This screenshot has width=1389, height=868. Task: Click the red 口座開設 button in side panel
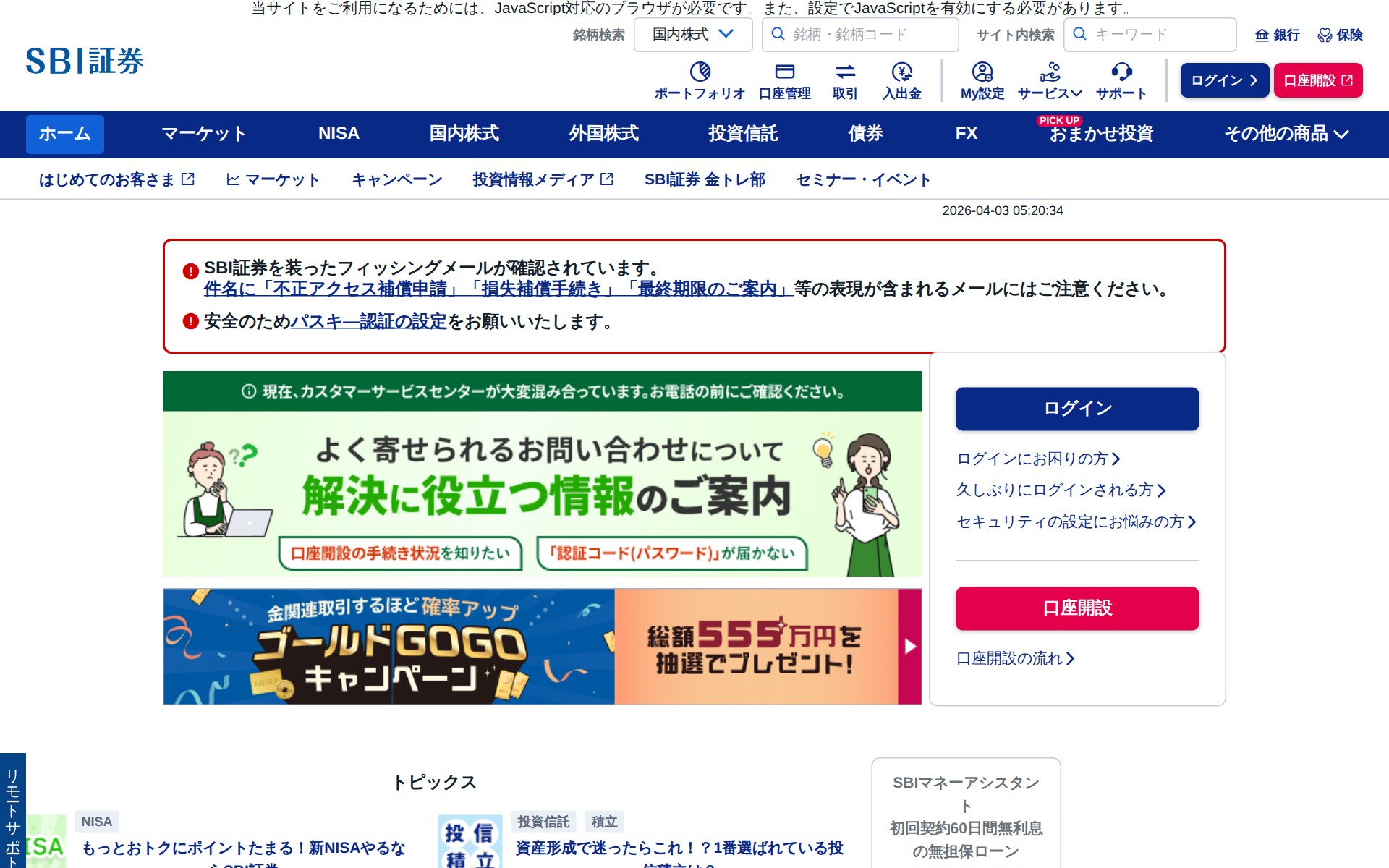pos(1076,608)
